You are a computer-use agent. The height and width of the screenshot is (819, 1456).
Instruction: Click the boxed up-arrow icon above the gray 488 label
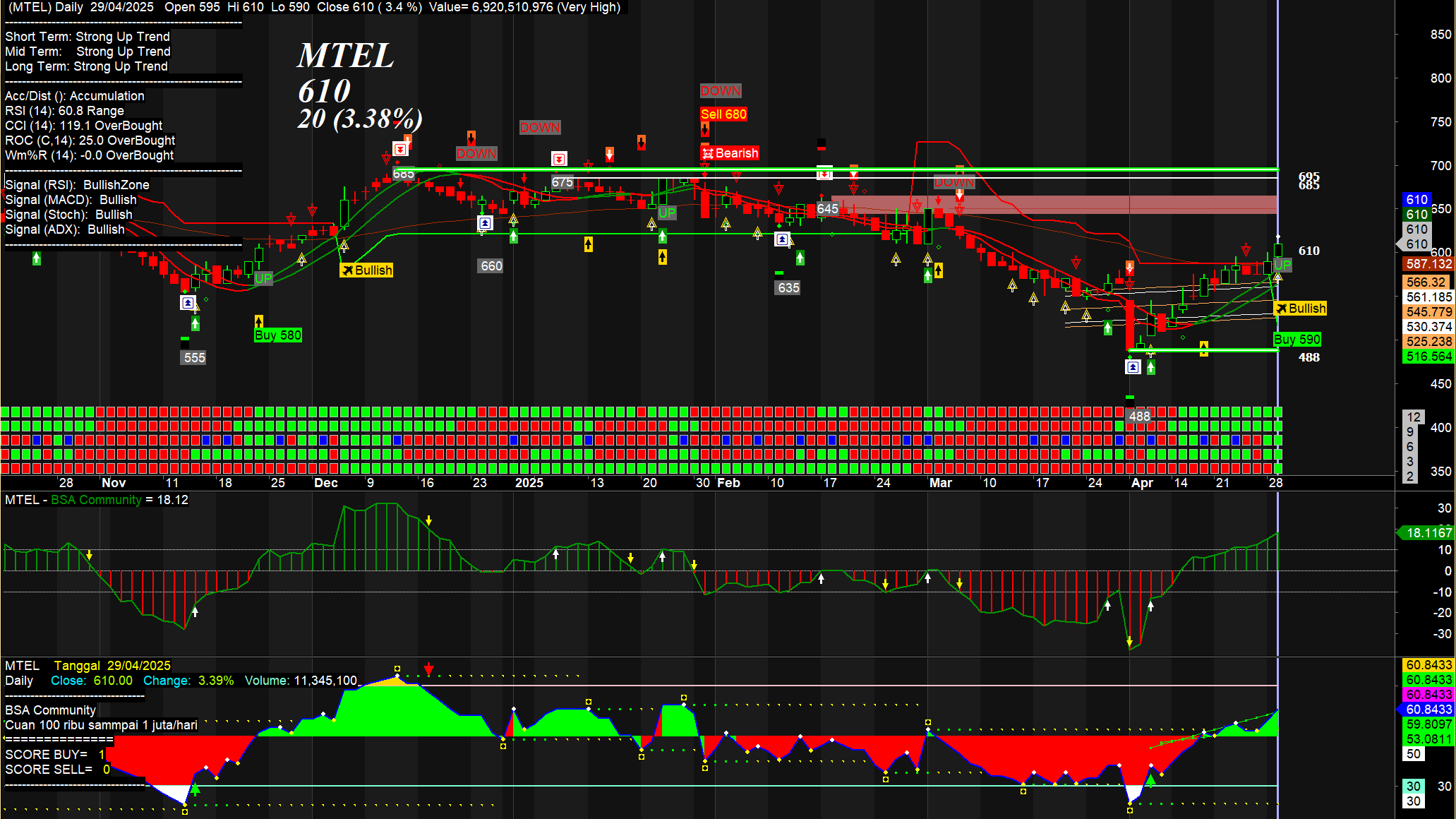(1133, 367)
